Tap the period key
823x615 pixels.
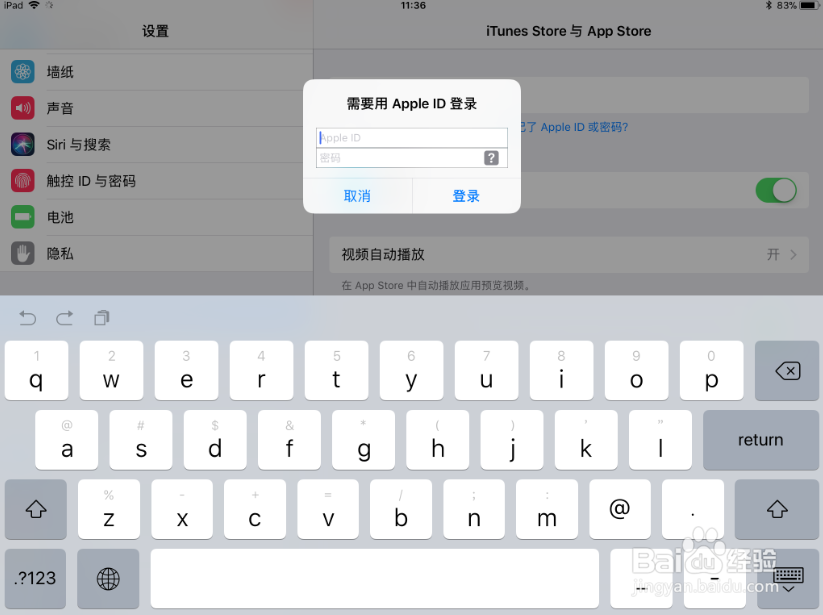[693, 509]
